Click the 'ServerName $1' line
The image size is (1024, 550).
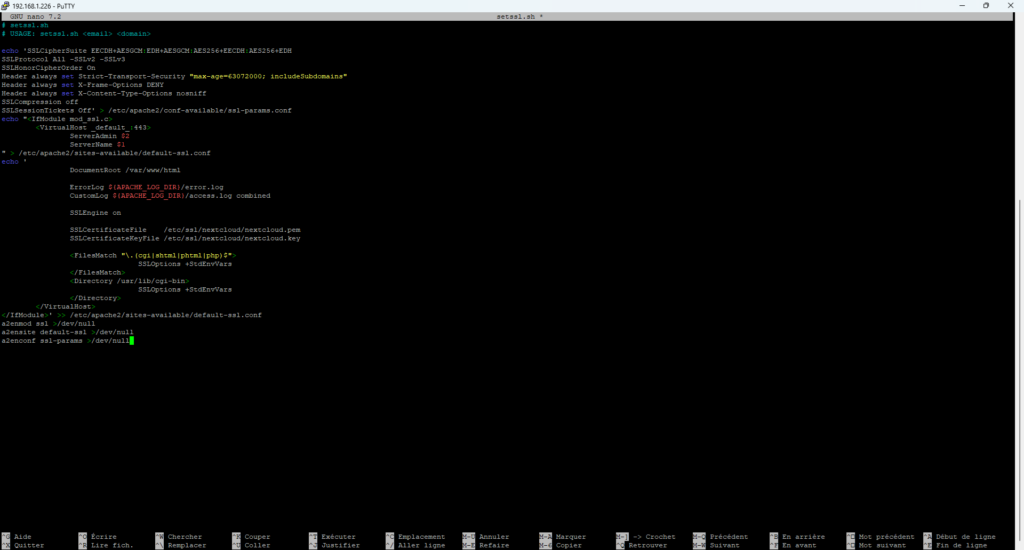click(97, 144)
